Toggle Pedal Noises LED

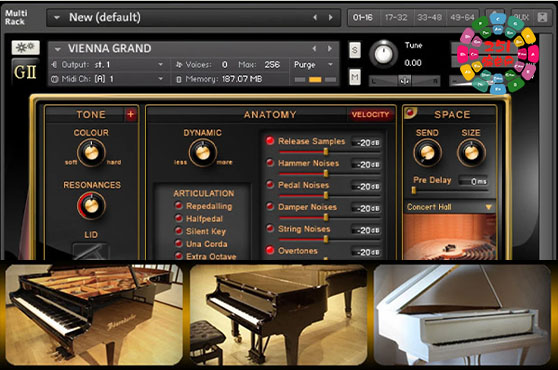point(270,184)
